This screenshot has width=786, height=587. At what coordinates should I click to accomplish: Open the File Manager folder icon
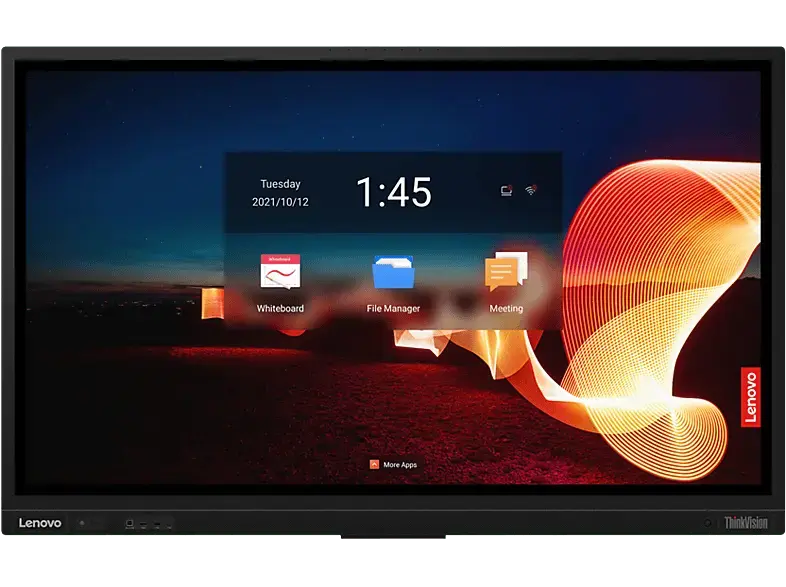(394, 272)
